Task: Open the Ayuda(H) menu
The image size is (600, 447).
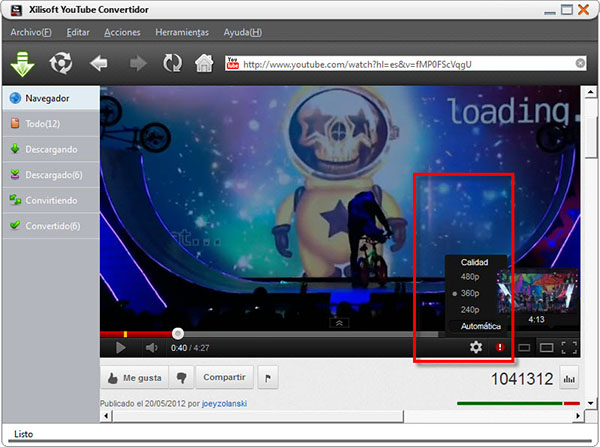Action: [x=243, y=32]
